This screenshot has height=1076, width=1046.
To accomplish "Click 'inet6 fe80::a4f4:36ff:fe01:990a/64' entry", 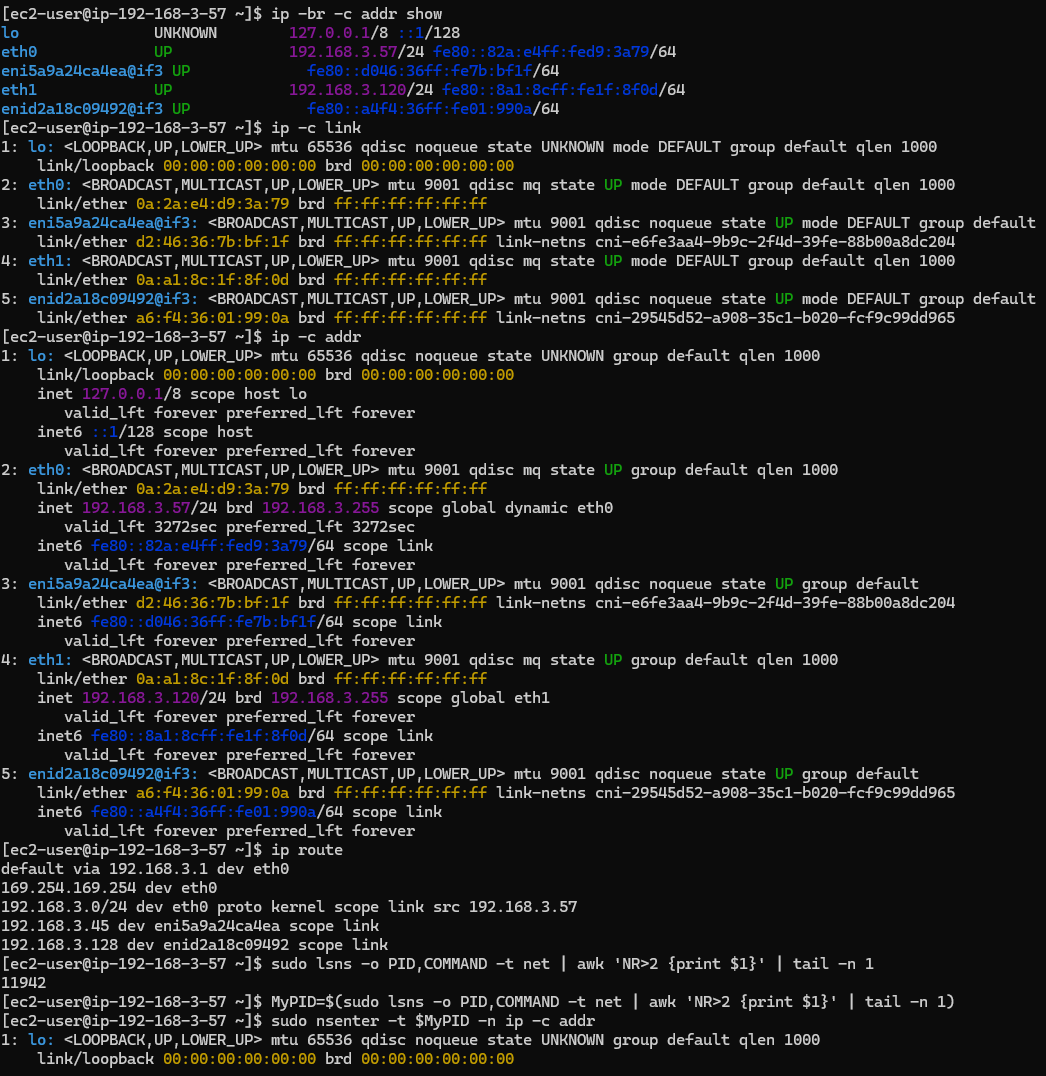I will [190, 812].
